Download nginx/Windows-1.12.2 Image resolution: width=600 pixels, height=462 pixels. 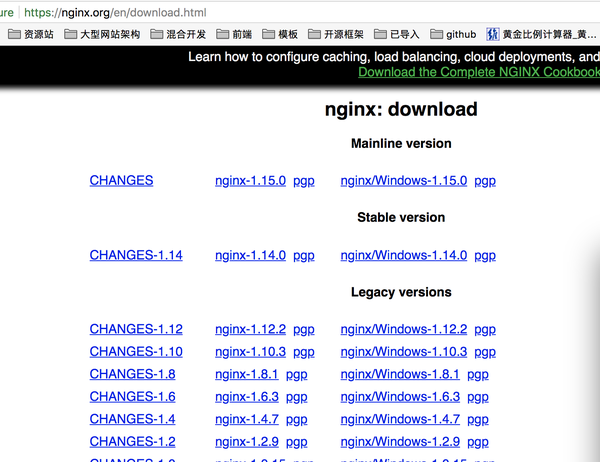point(404,329)
